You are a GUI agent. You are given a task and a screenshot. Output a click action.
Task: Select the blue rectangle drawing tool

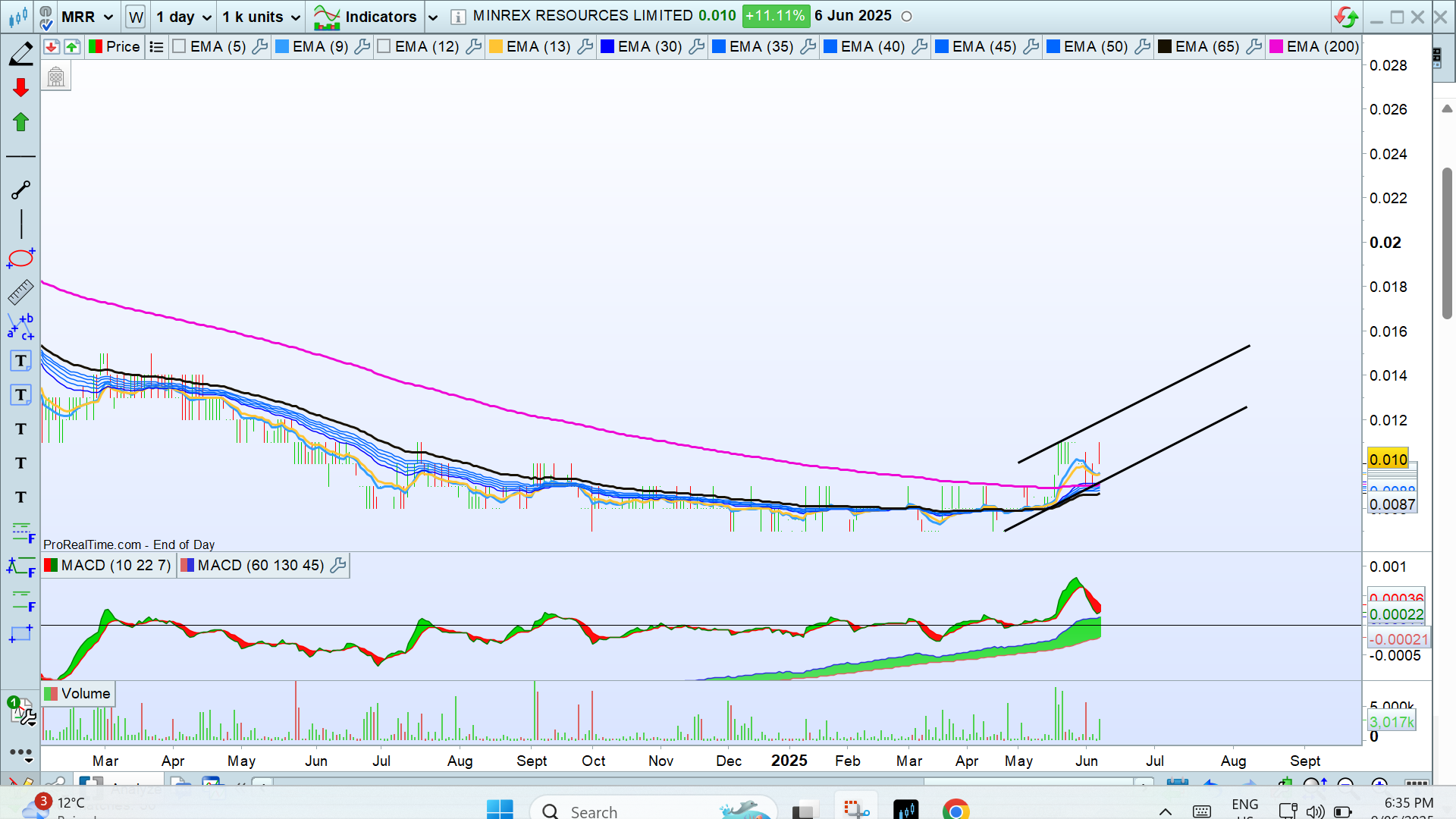[20, 634]
